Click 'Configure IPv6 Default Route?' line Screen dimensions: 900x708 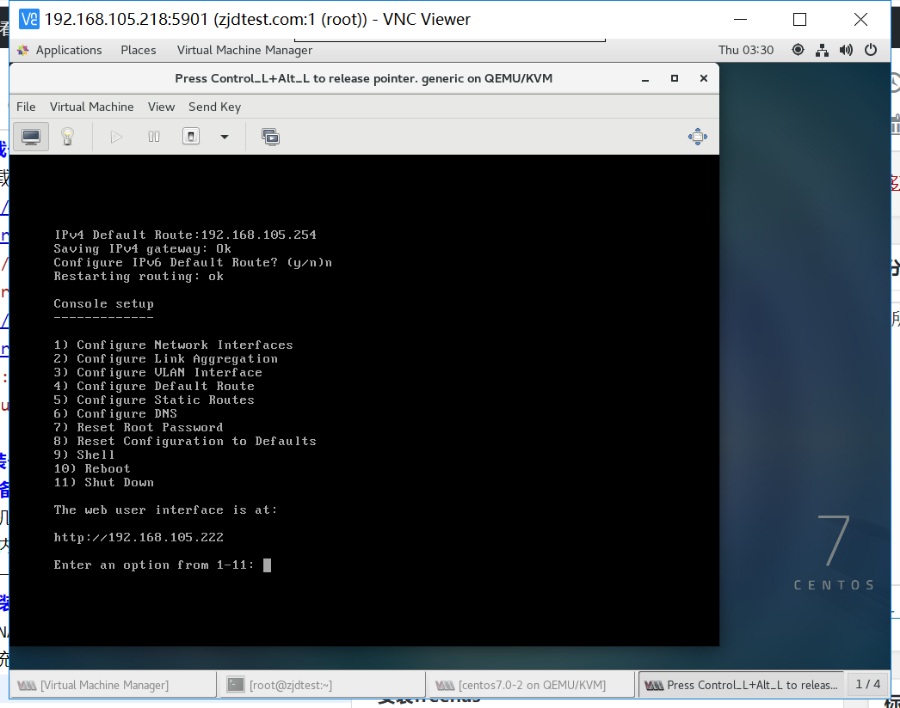(193, 262)
